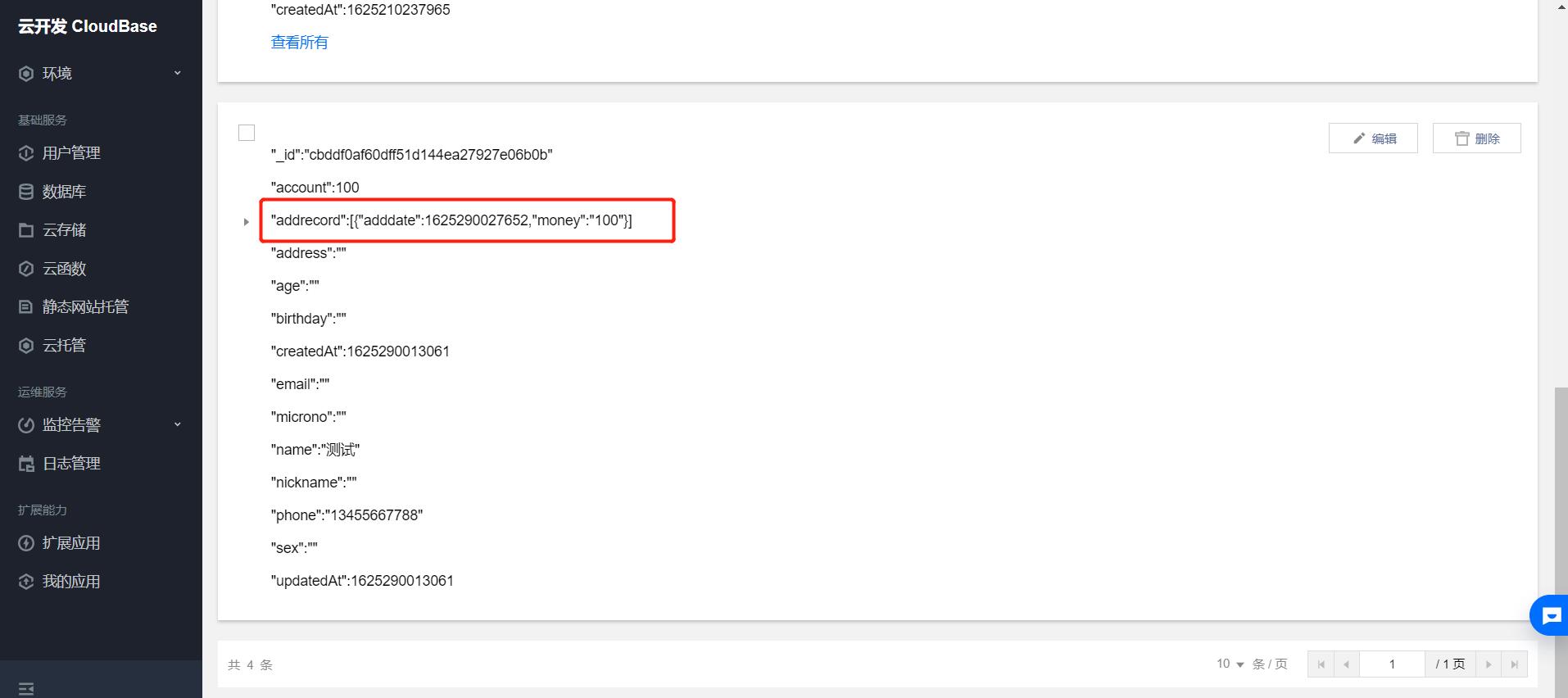Go to previous page arrow icon
The image size is (1568, 698).
1347,664
